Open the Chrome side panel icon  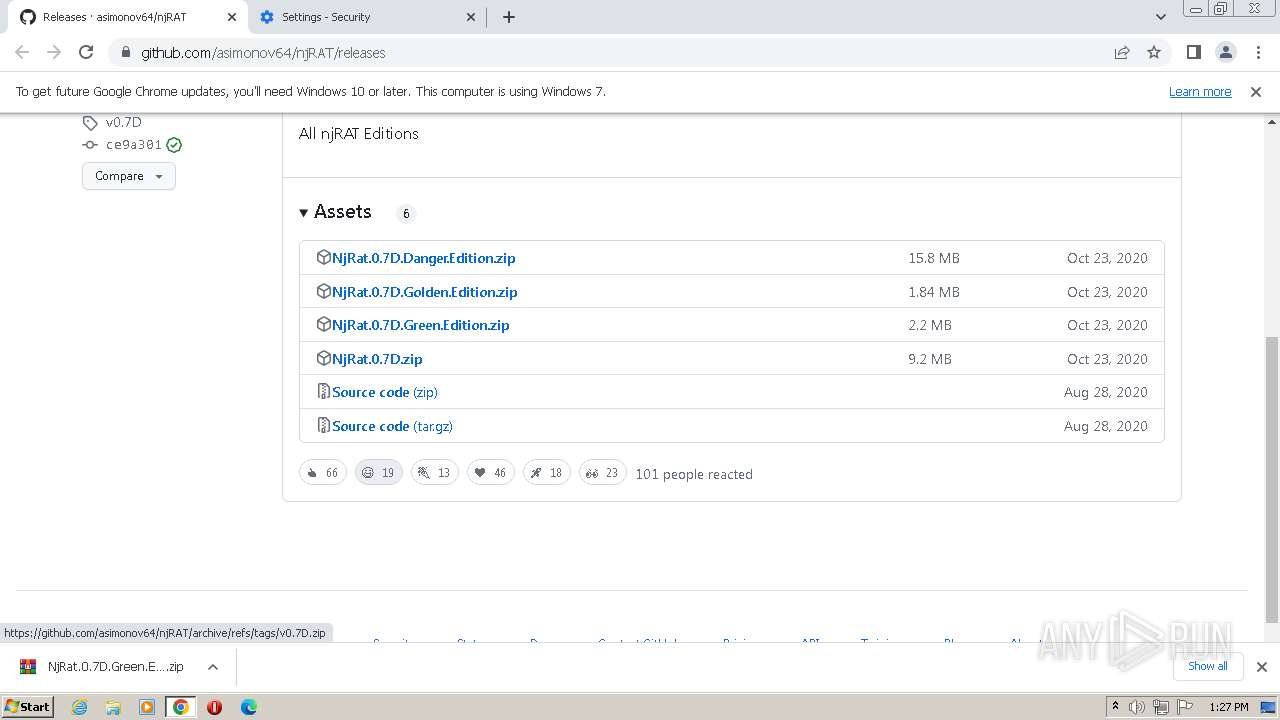[1193, 52]
